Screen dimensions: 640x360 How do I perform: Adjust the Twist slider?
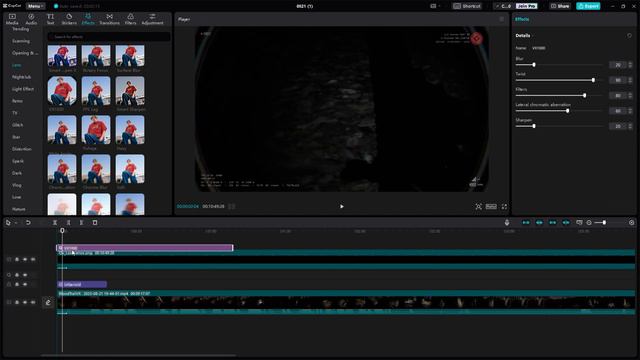(x=559, y=80)
